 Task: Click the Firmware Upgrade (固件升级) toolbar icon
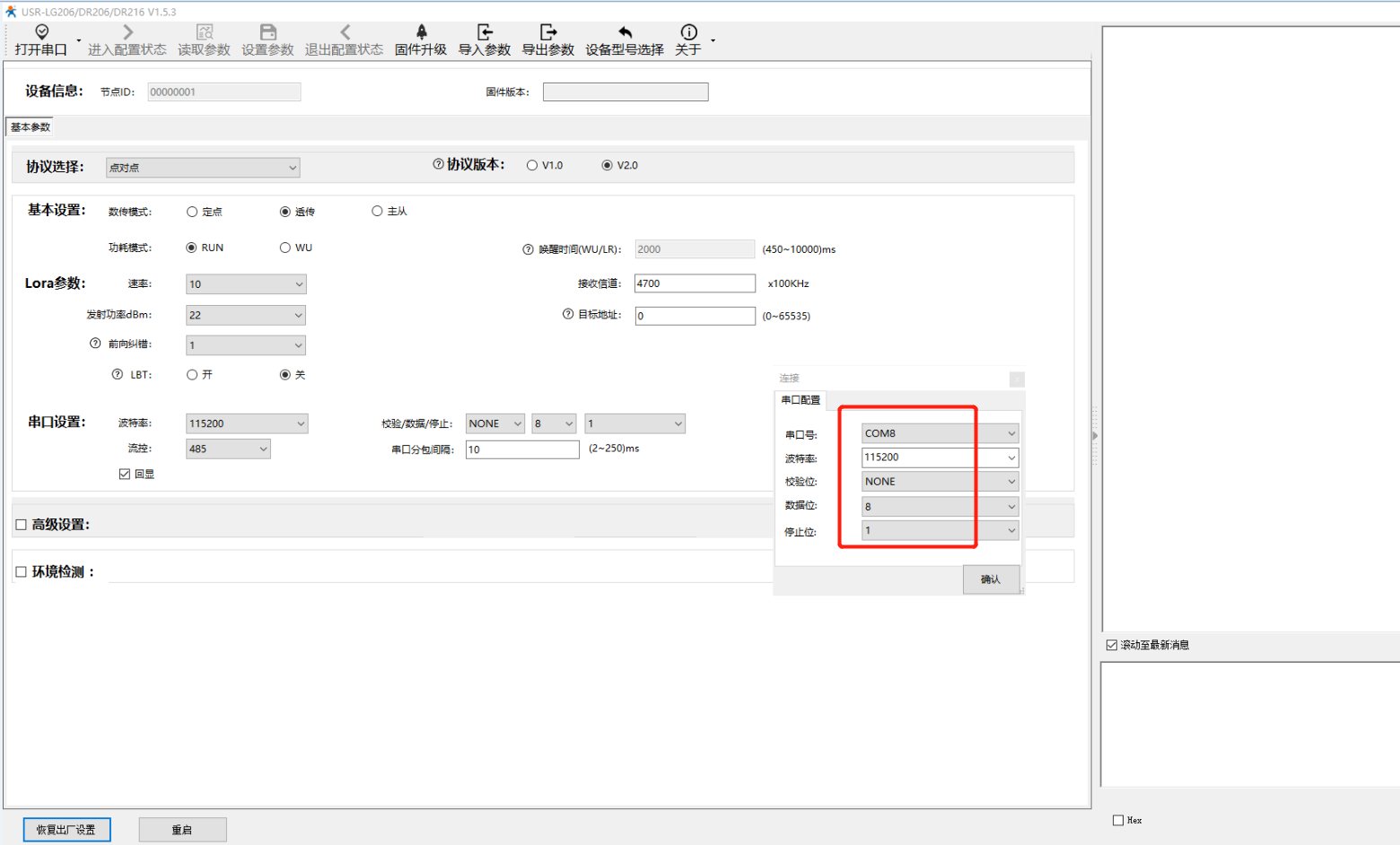coord(421,32)
